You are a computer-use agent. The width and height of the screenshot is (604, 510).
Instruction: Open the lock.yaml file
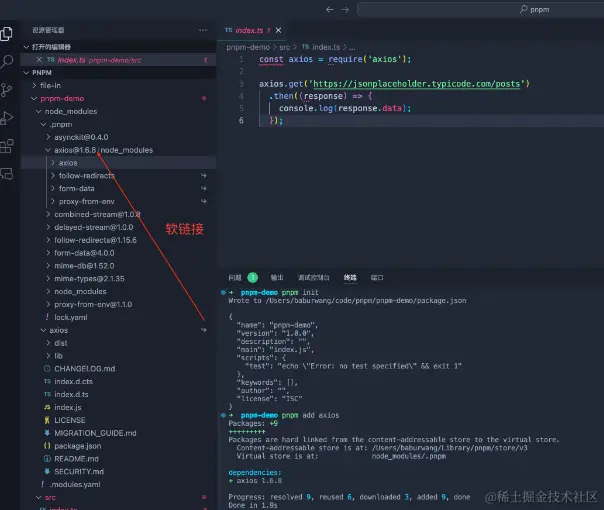[118, 317]
